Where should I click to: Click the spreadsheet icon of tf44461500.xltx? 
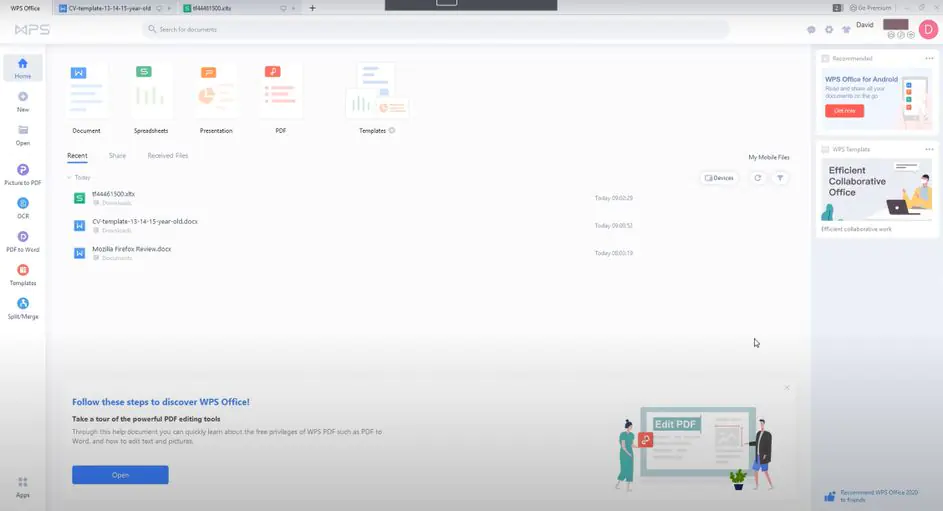pos(79,198)
